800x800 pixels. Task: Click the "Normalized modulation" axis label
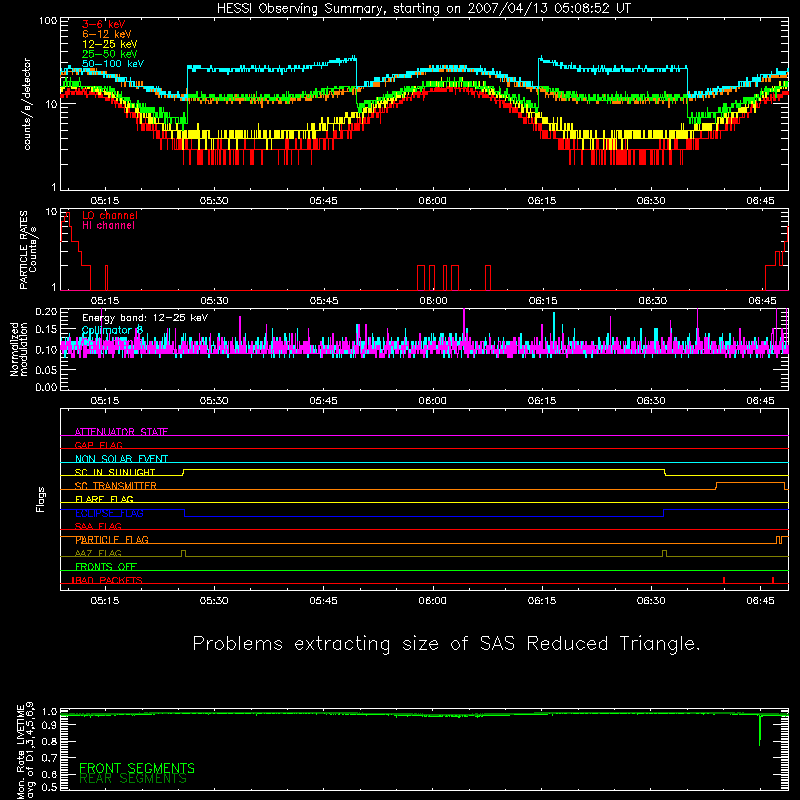18,349
